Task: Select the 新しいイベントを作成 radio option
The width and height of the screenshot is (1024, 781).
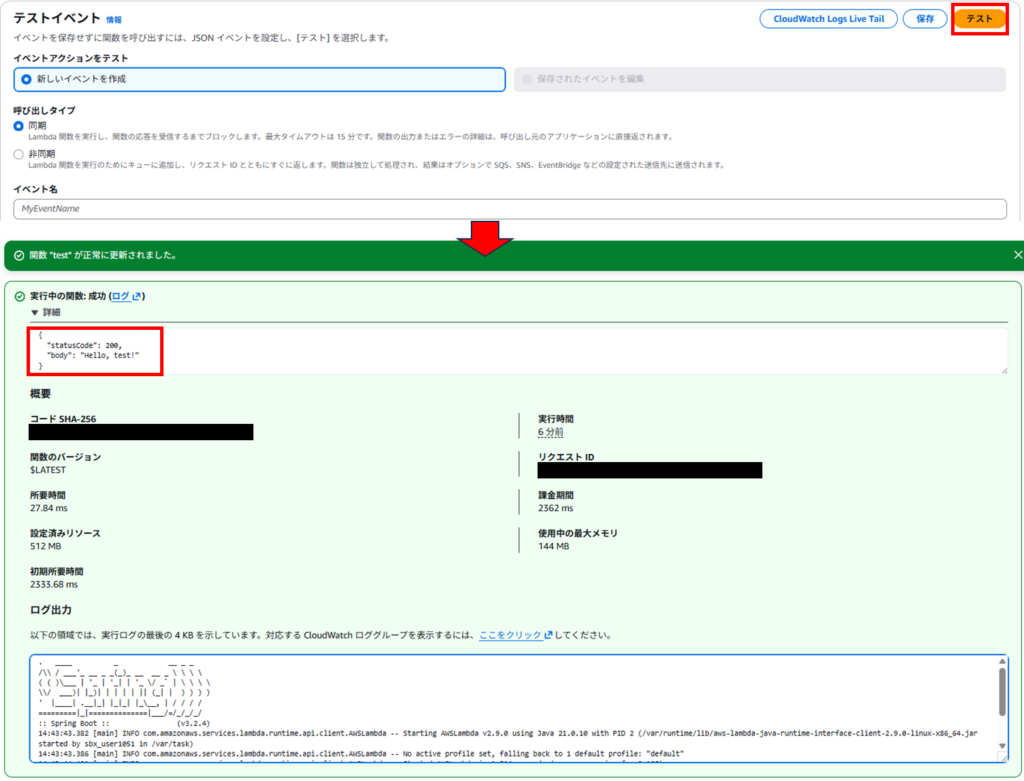Action: (x=27, y=79)
